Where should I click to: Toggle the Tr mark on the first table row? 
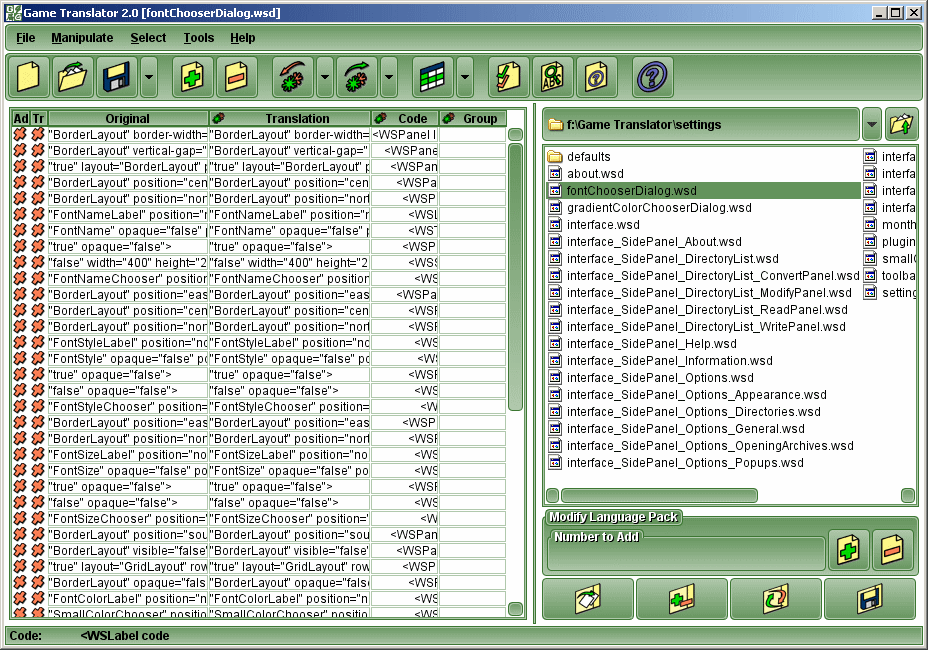pos(38,134)
